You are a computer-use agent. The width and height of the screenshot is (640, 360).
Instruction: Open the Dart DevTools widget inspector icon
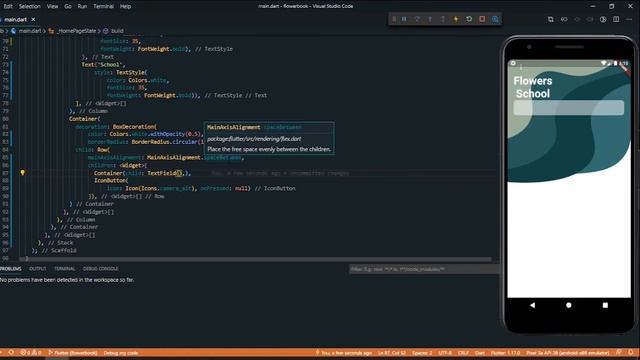tap(495, 19)
